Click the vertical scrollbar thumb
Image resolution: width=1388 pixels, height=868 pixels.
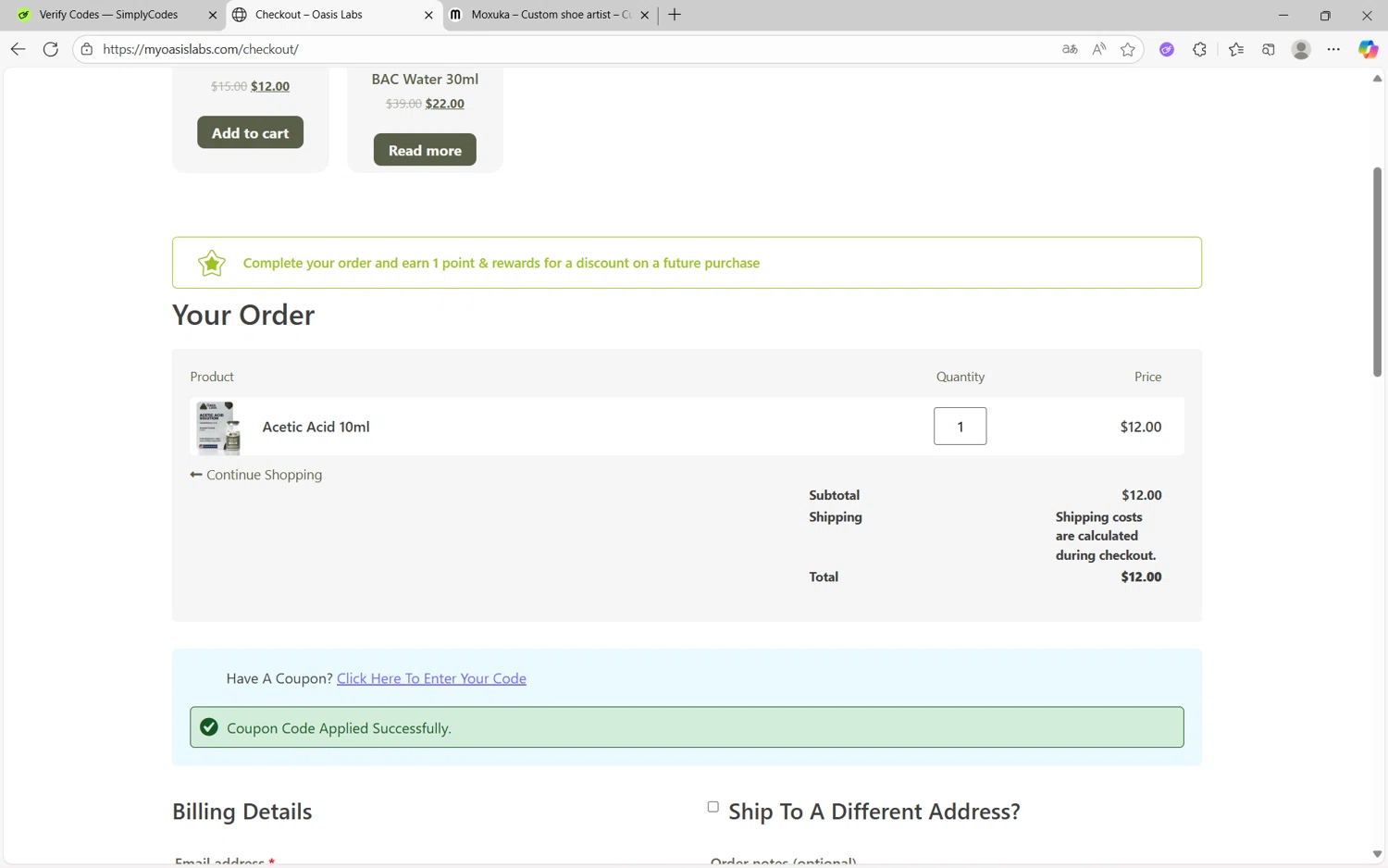(1377, 272)
